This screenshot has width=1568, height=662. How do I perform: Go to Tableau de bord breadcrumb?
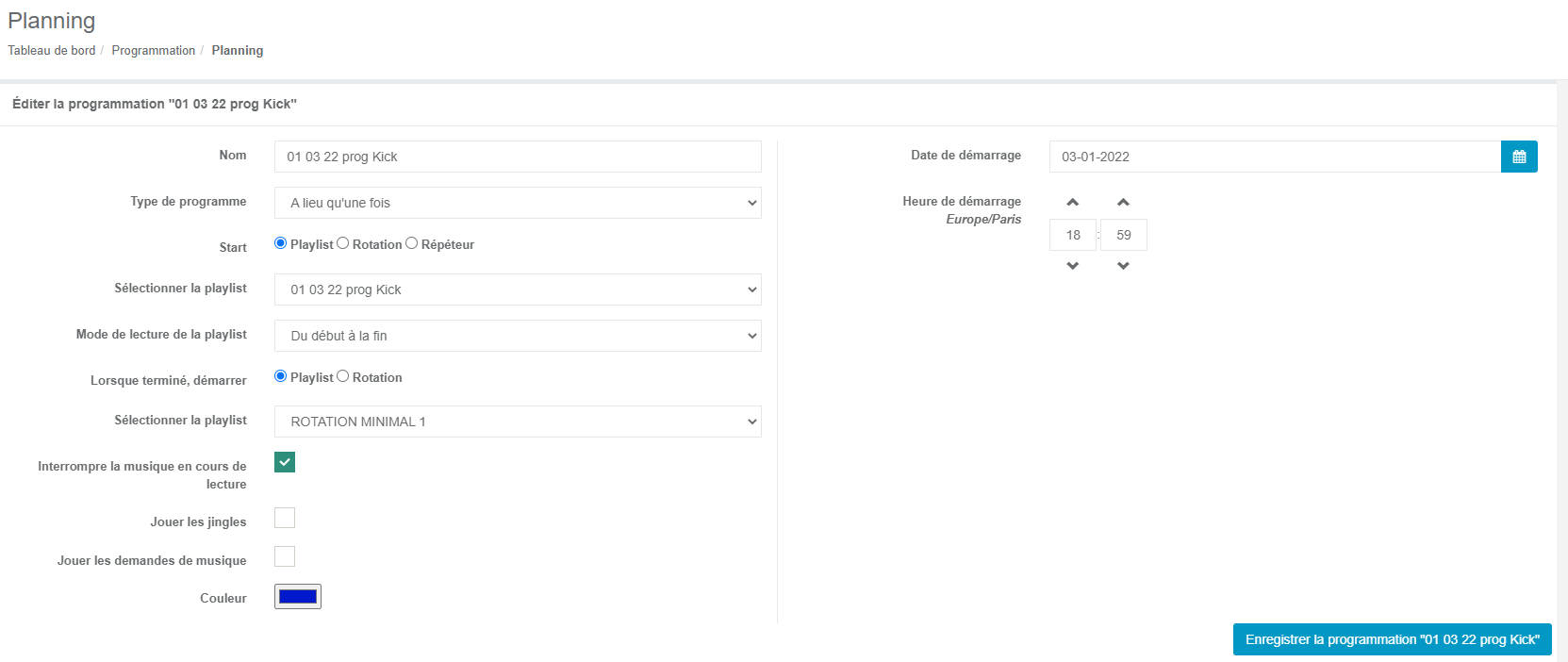(x=52, y=51)
